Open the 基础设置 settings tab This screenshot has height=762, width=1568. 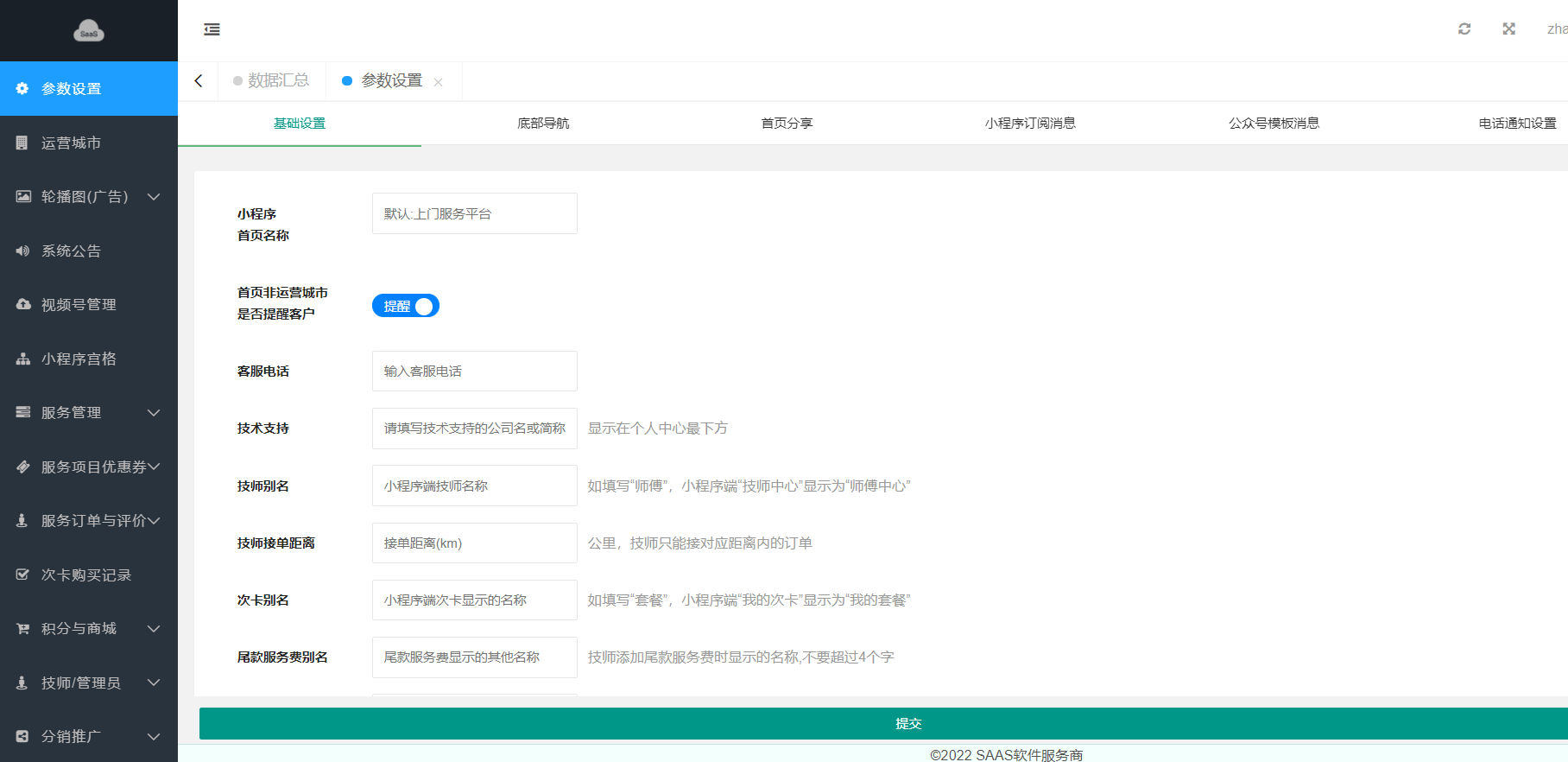point(300,124)
